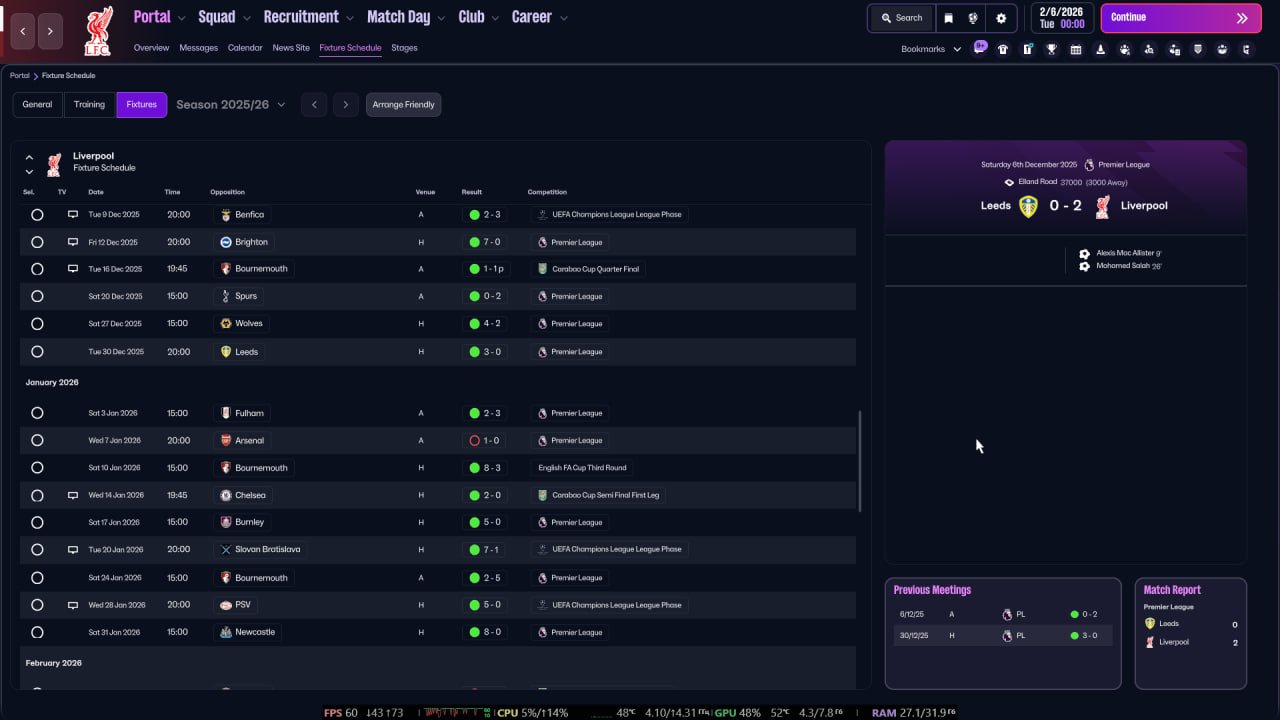Screen dimensions: 1280x720
Task: Click the Liverpool badge in match summary header
Action: tap(1103, 206)
